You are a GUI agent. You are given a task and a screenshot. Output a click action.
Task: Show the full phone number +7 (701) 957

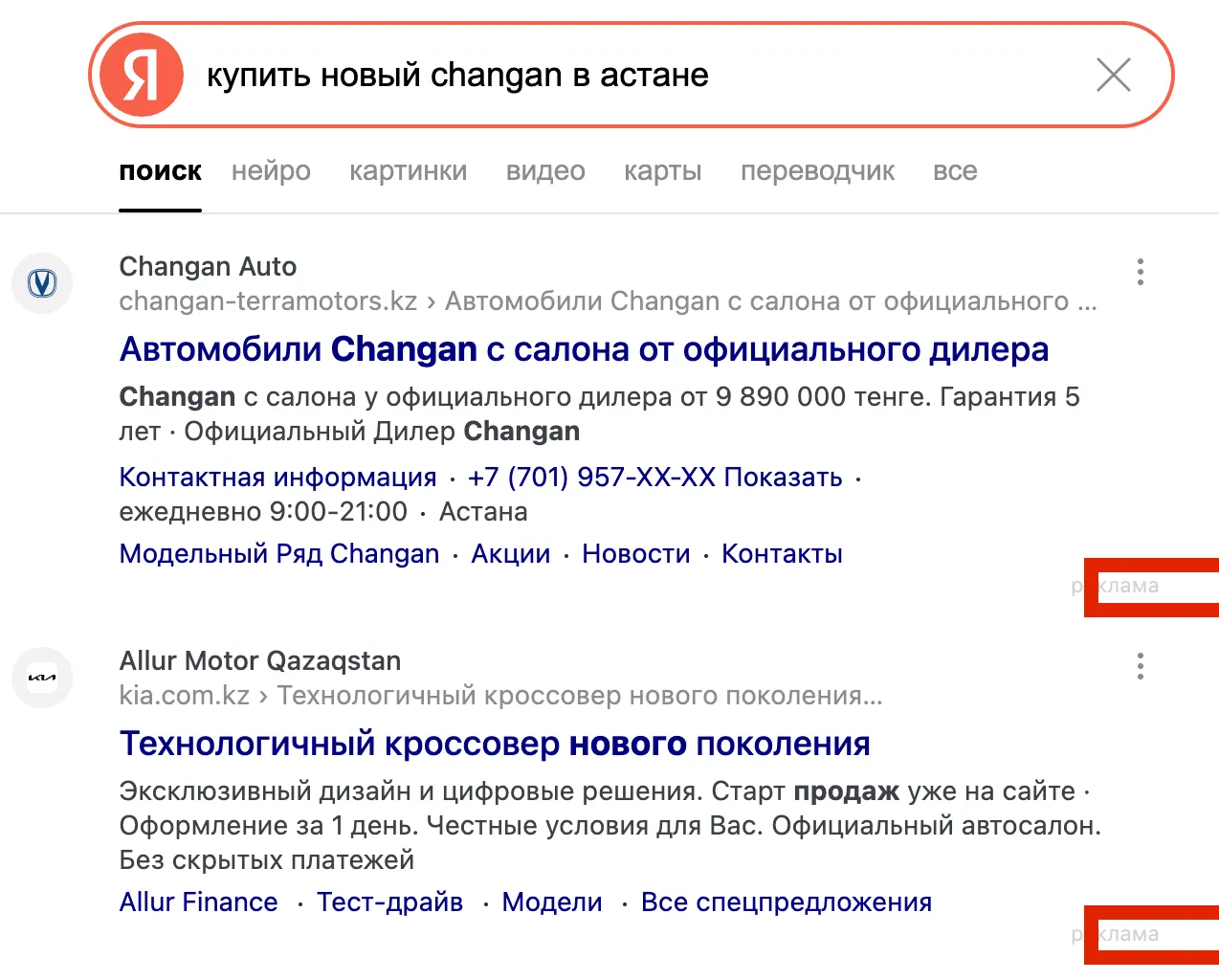click(654, 477)
